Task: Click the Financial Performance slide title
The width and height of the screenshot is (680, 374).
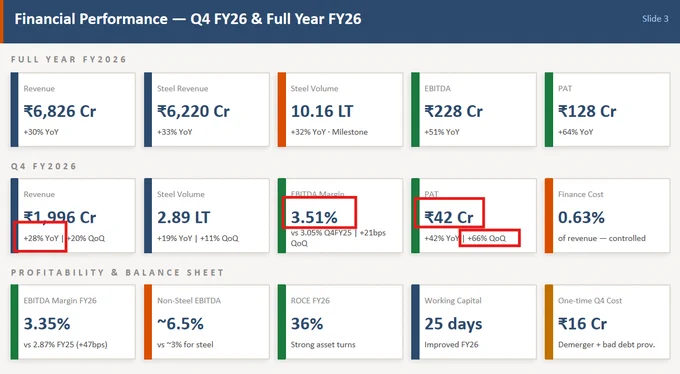Action: coord(188,19)
